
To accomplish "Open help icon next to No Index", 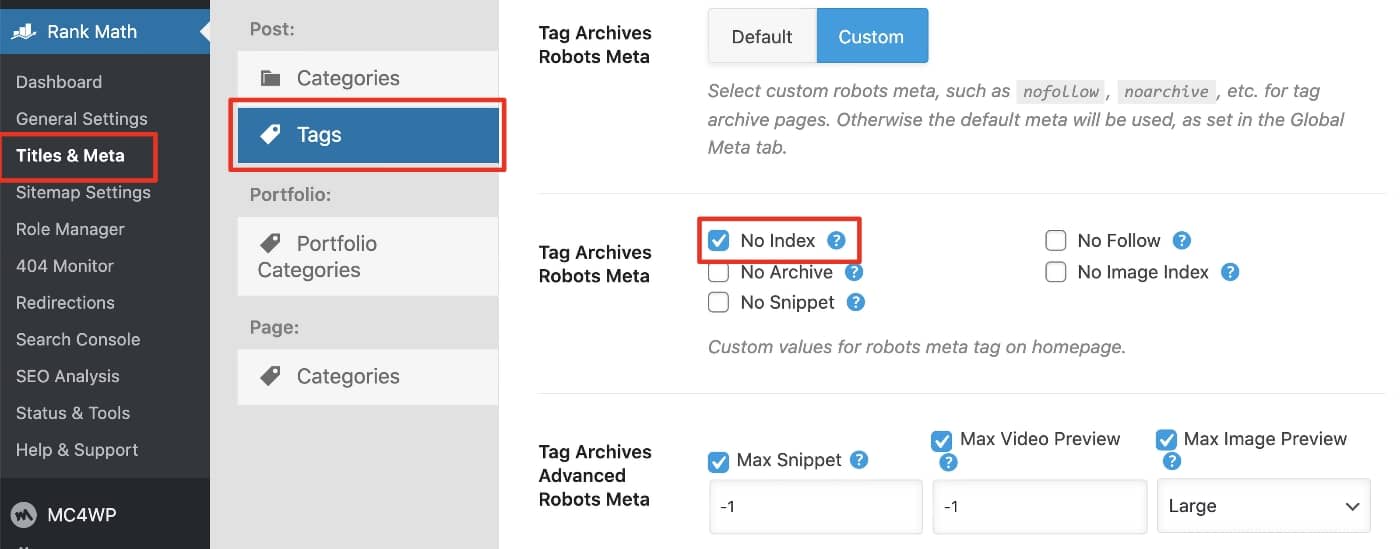I will pyautogui.click(x=837, y=240).
